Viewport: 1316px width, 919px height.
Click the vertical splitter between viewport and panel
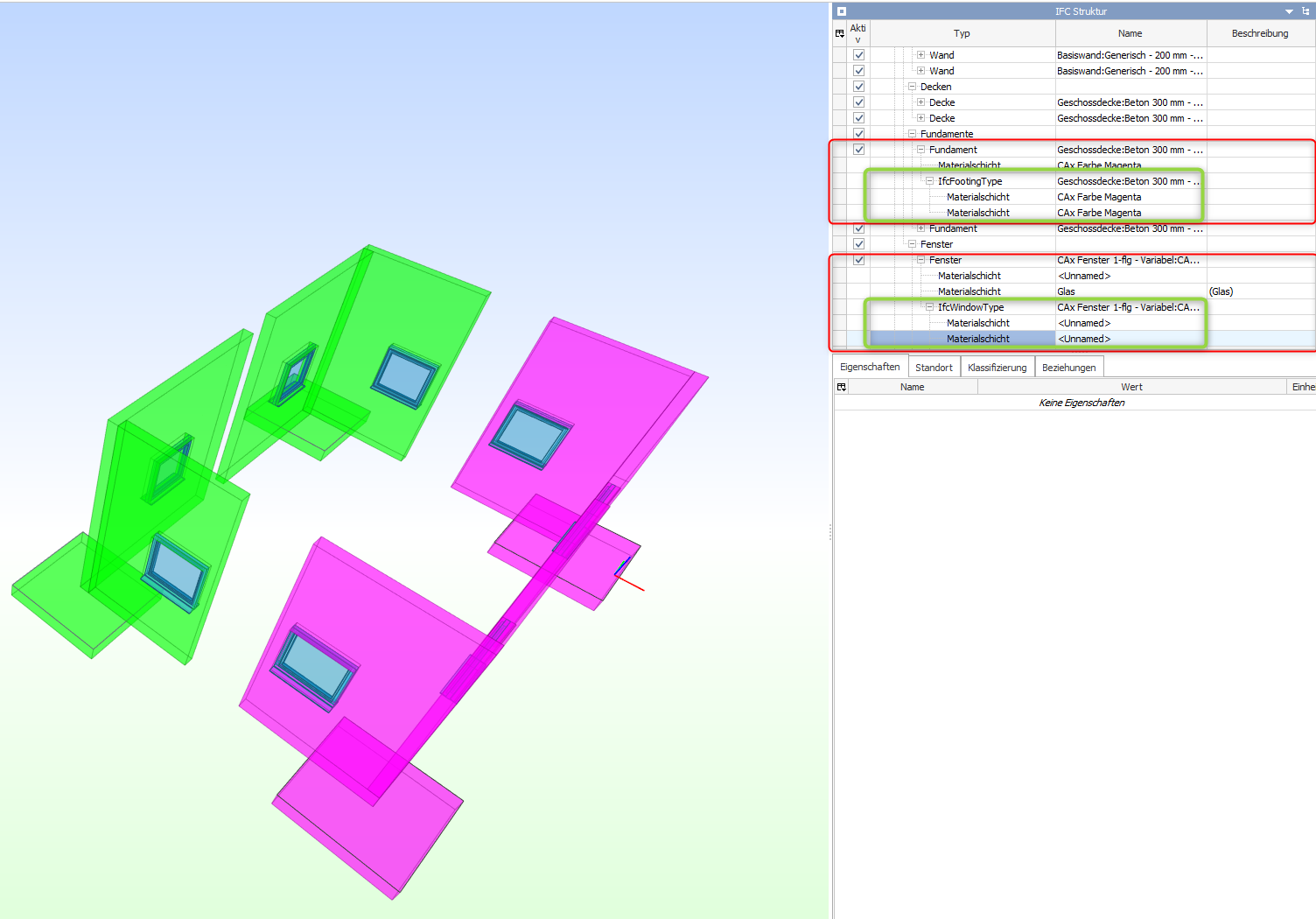tap(830, 532)
